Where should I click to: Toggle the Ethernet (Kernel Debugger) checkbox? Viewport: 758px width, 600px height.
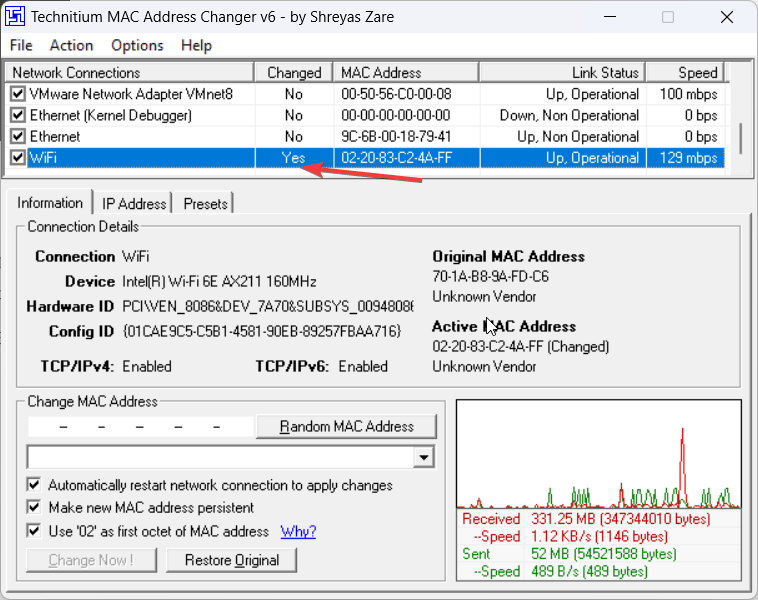[x=18, y=115]
